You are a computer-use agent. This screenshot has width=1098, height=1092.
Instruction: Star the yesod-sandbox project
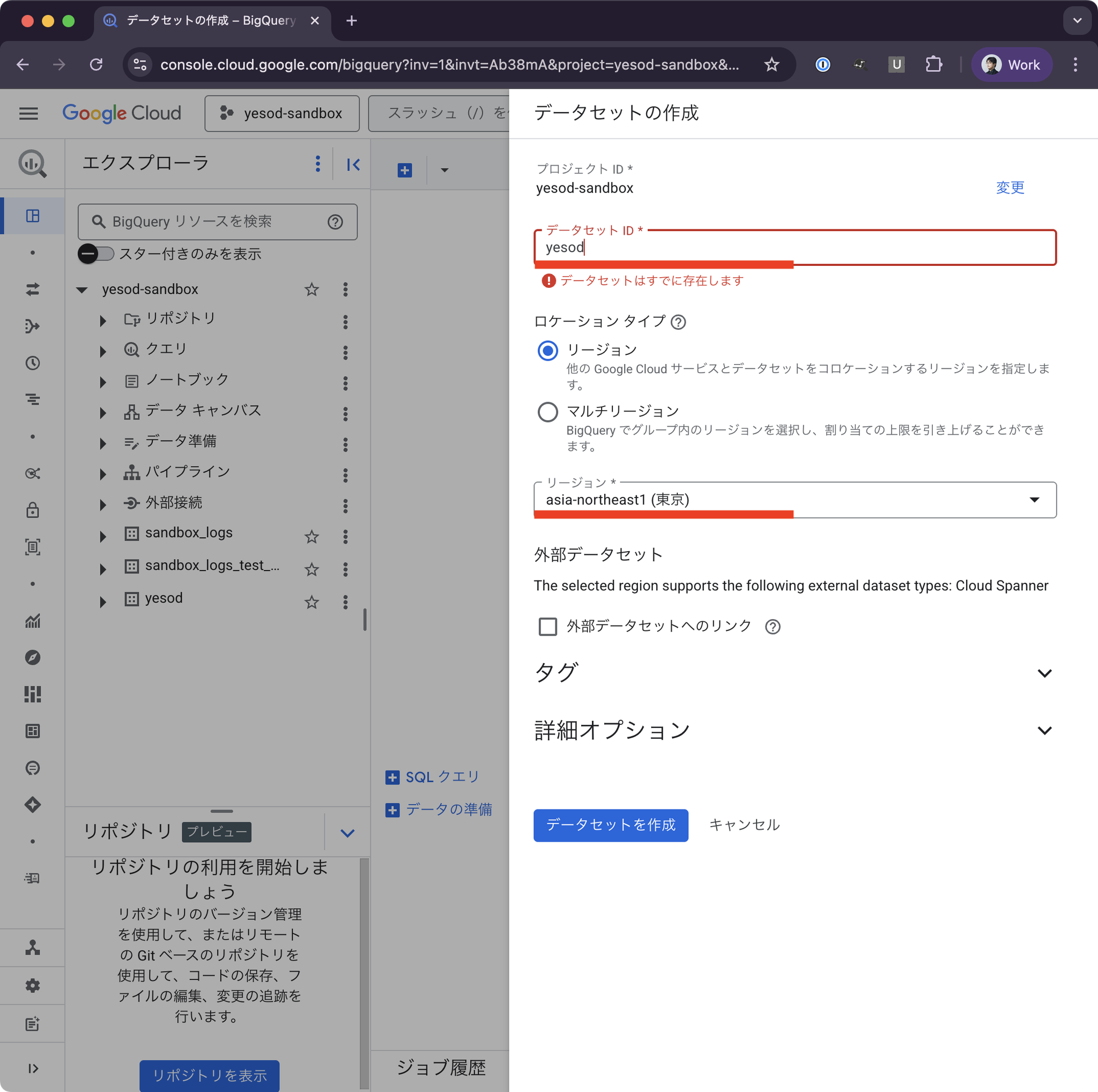[x=311, y=289]
